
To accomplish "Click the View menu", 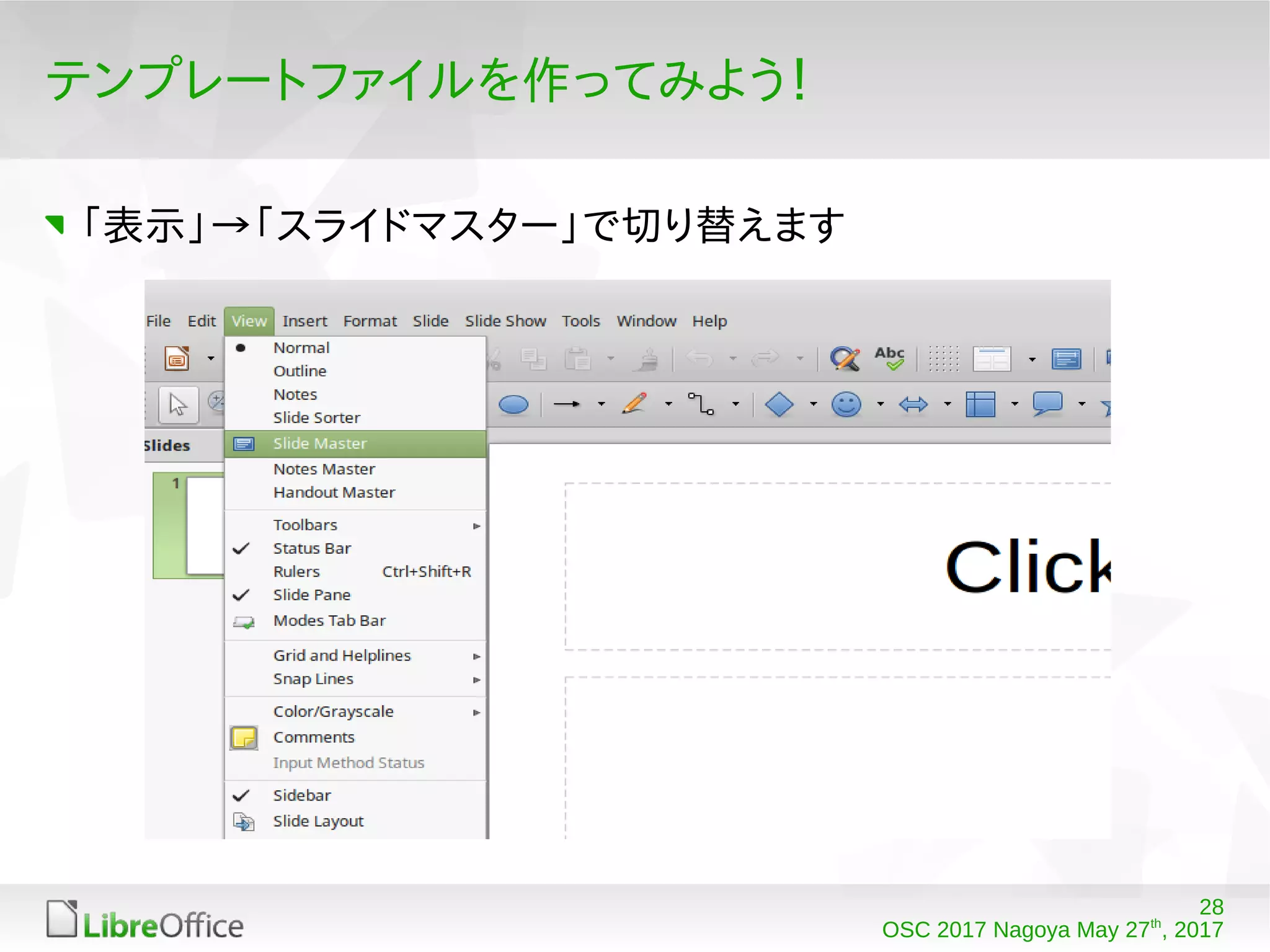I will (x=249, y=321).
